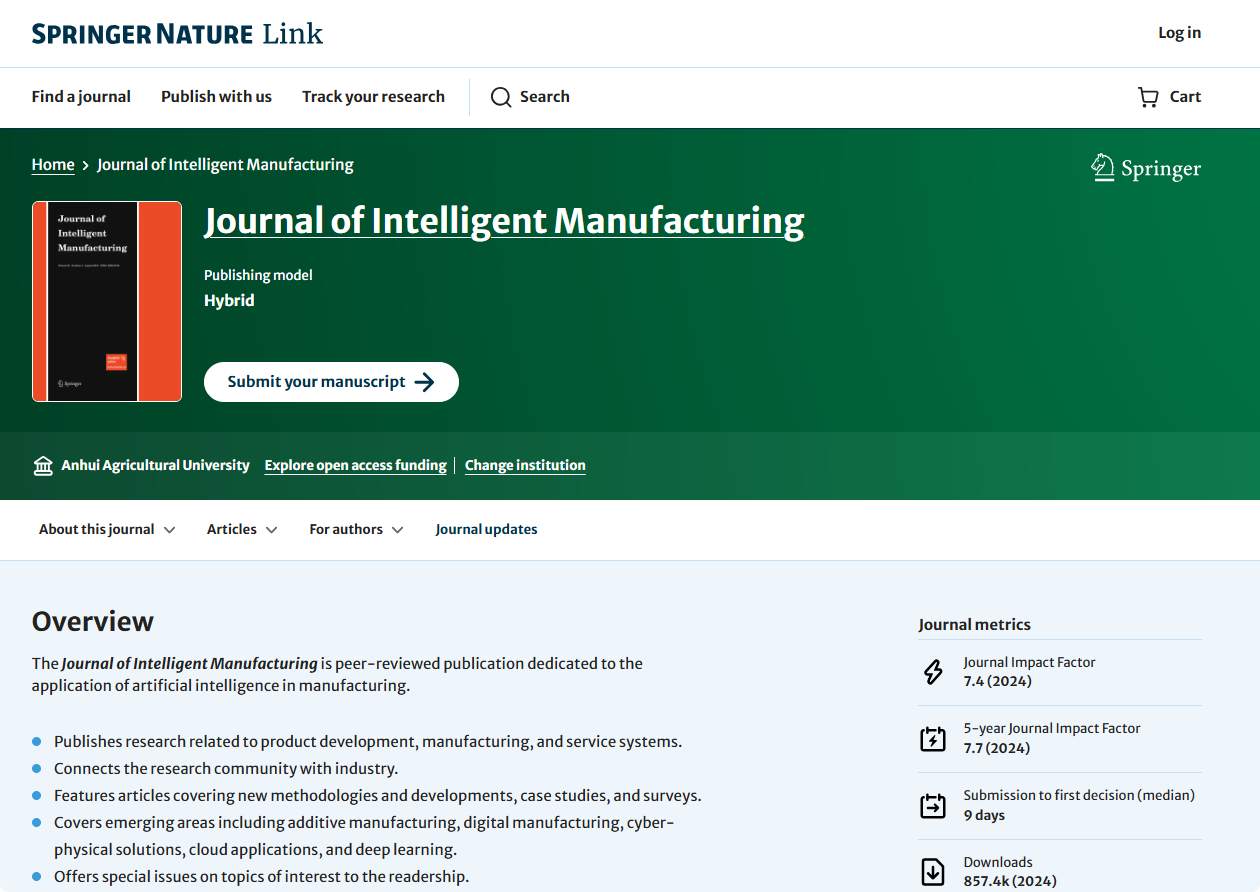1260x892 pixels.
Task: Expand the About this journal dropdown
Action: click(107, 530)
